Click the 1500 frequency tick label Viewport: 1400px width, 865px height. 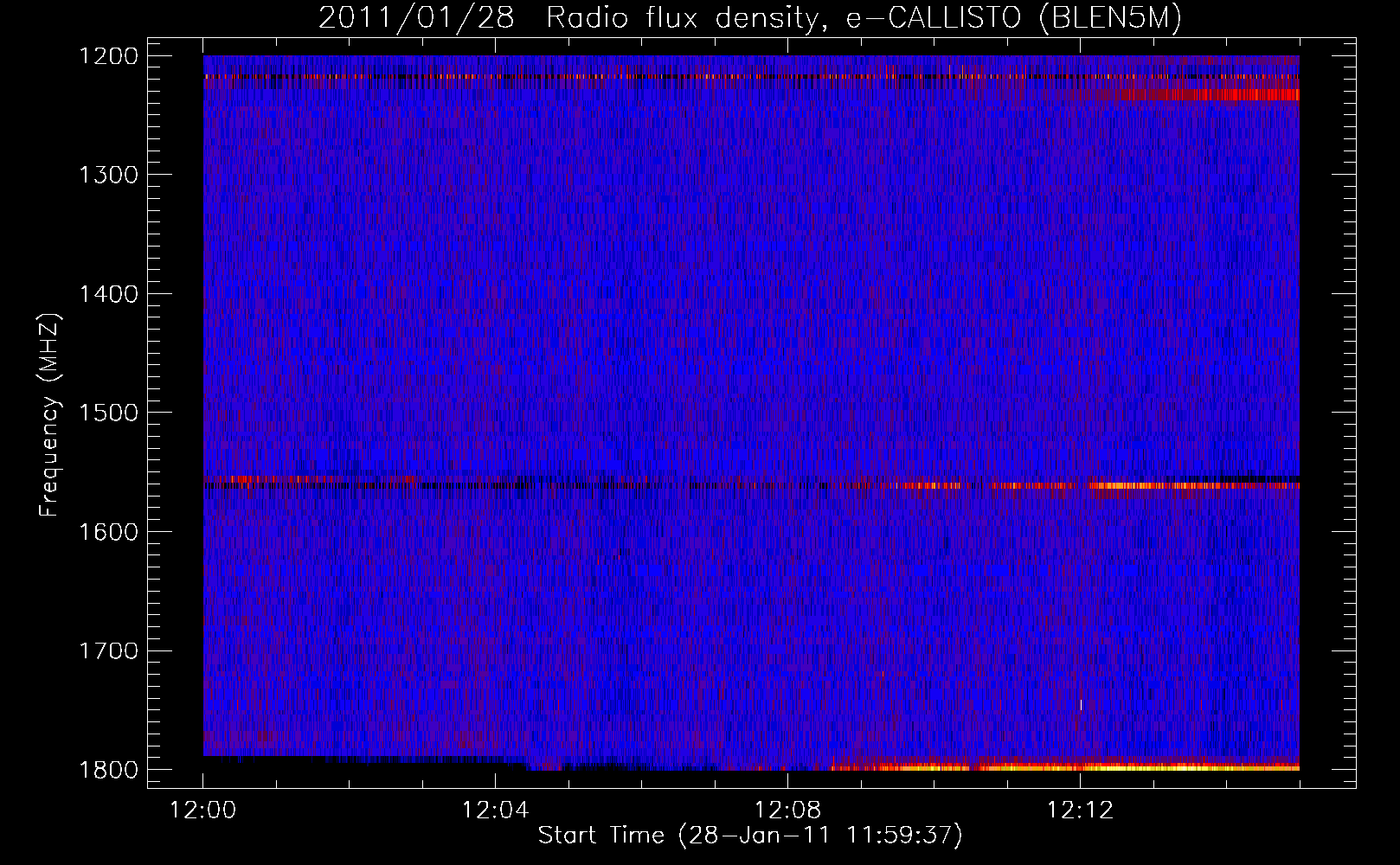109,413
